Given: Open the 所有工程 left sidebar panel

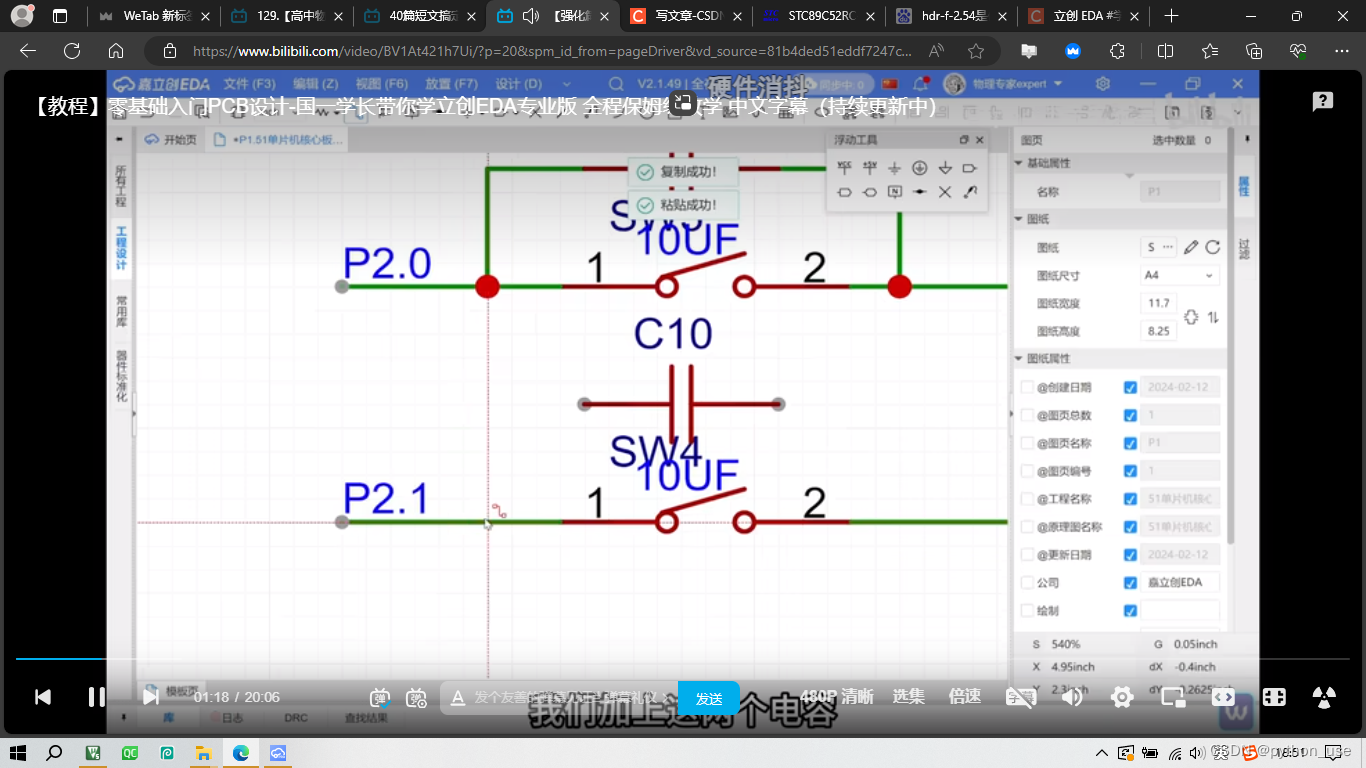Looking at the screenshot, I should (121, 186).
